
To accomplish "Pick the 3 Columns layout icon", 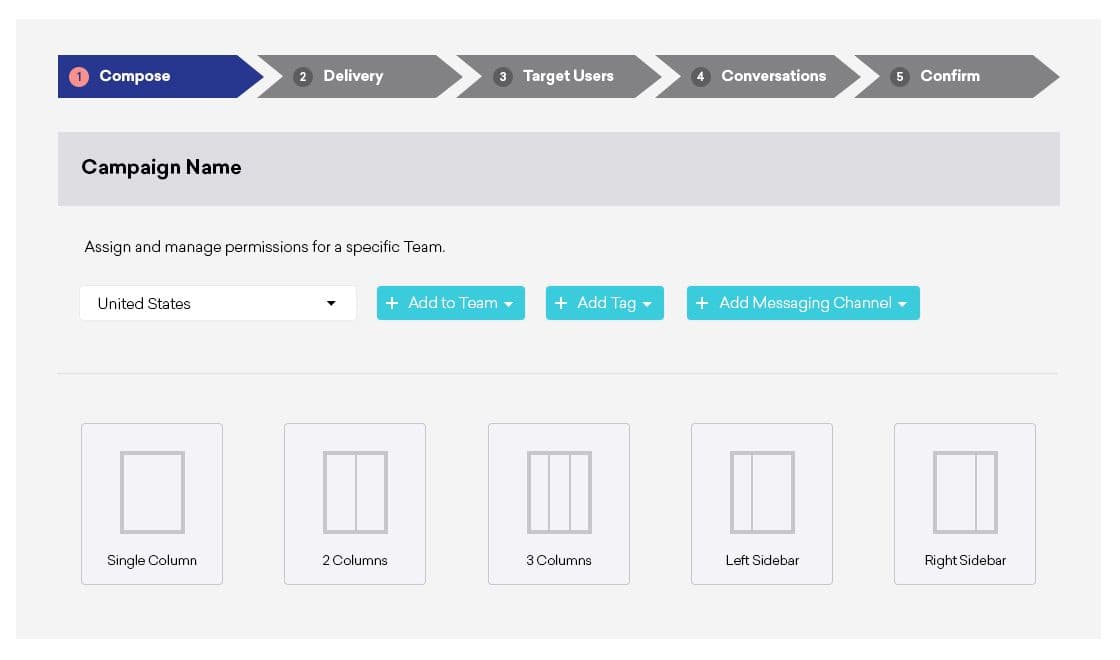I will pos(559,492).
